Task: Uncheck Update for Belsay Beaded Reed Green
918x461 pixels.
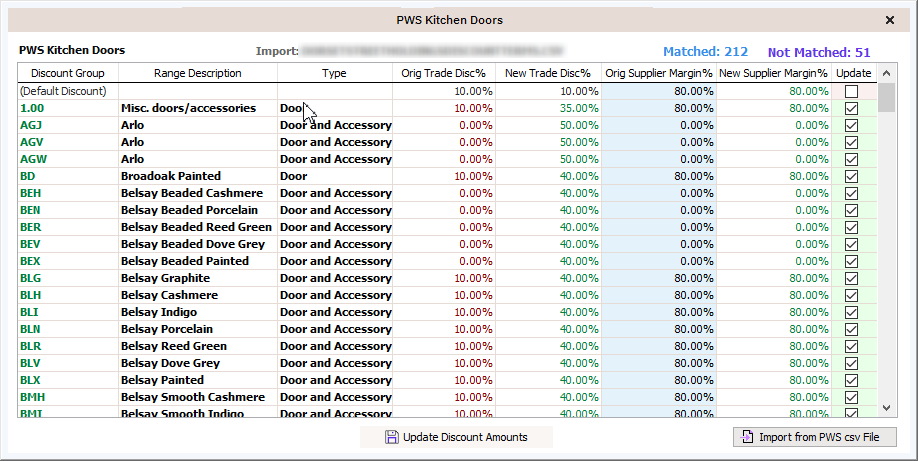Action: click(x=851, y=227)
